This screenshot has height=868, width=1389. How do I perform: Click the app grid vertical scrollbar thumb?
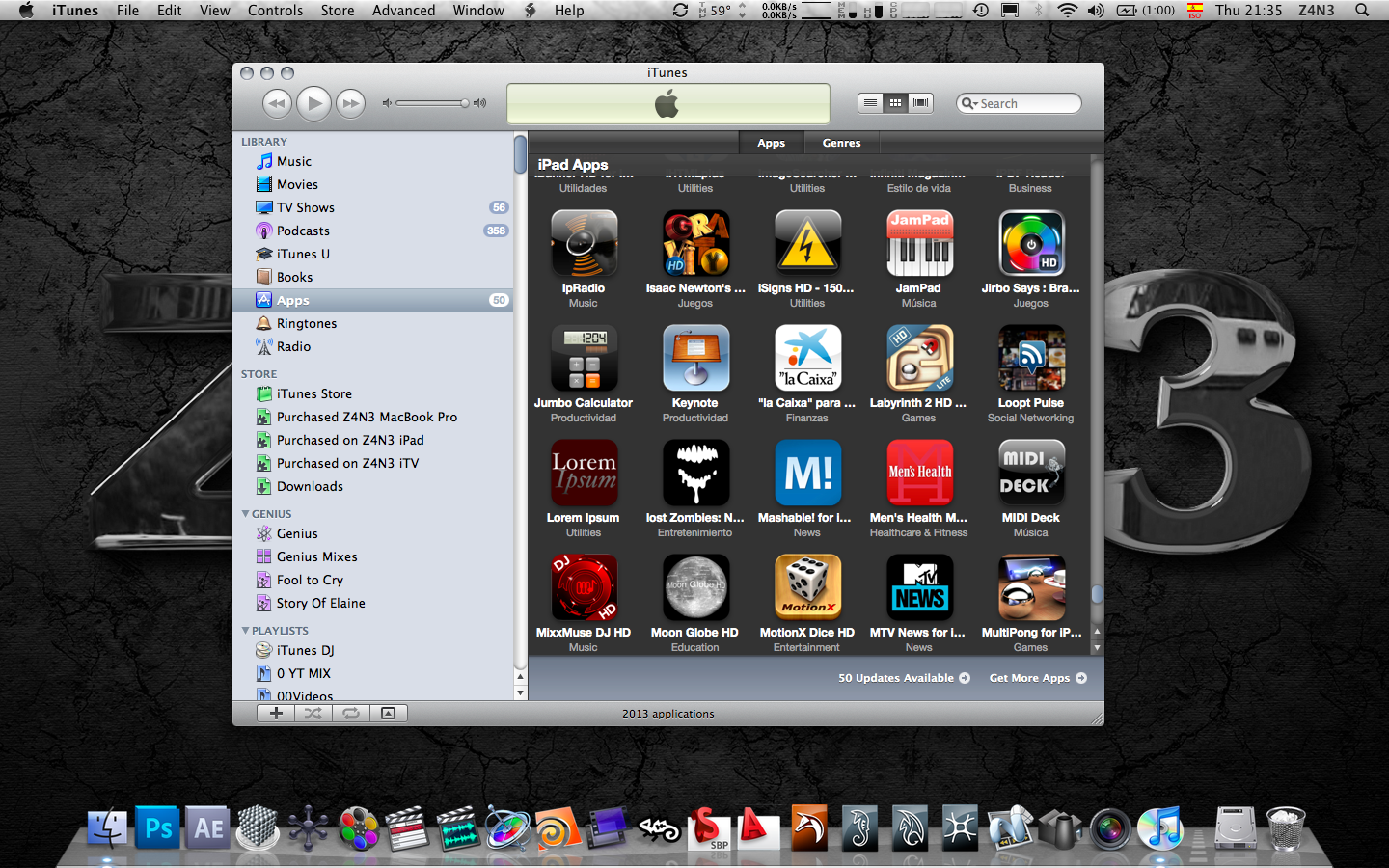1097,594
